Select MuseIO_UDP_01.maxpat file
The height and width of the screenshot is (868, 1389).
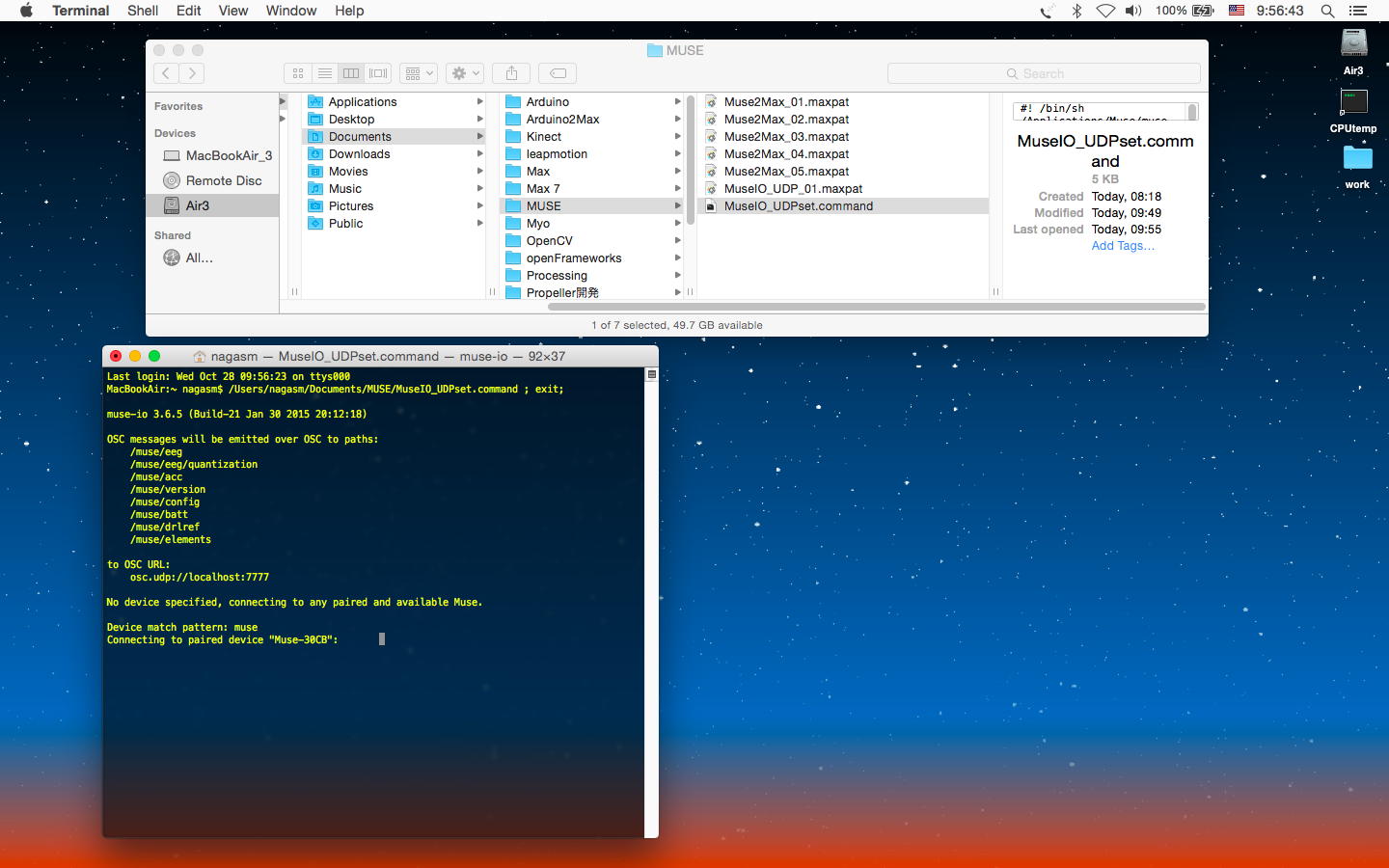(793, 189)
